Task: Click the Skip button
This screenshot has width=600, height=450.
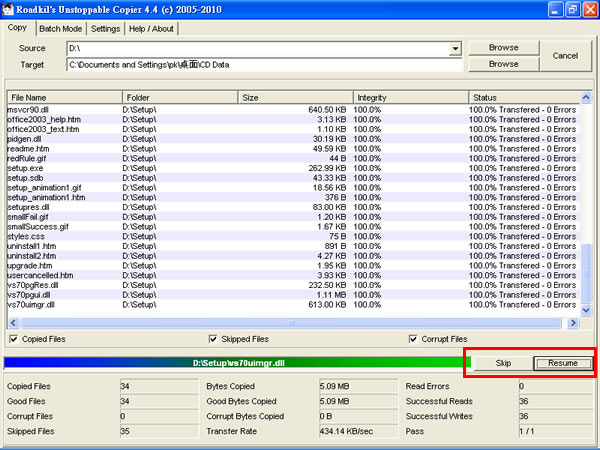Action: click(x=503, y=363)
